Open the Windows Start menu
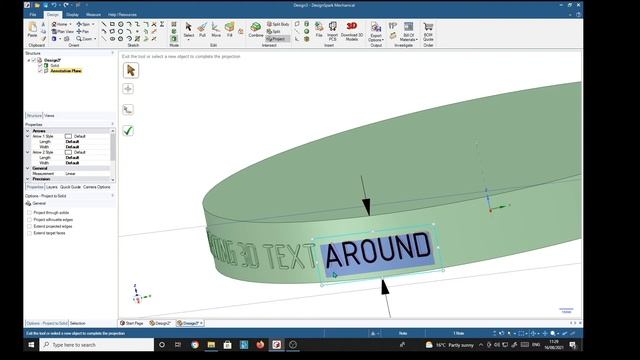 [31, 345]
